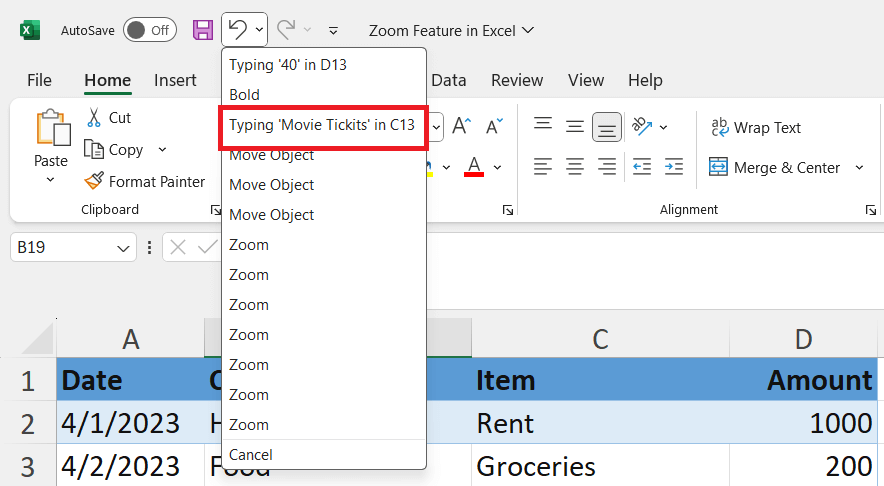The image size is (884, 486).
Task: Expand the Name Box dropdown showing B19
Action: [123, 248]
